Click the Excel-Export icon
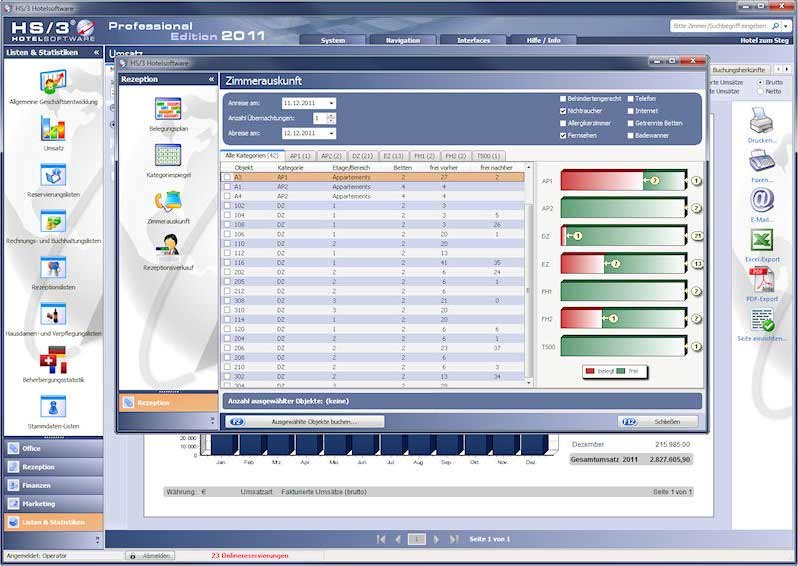This screenshot has height=566, width=798. tap(761, 240)
